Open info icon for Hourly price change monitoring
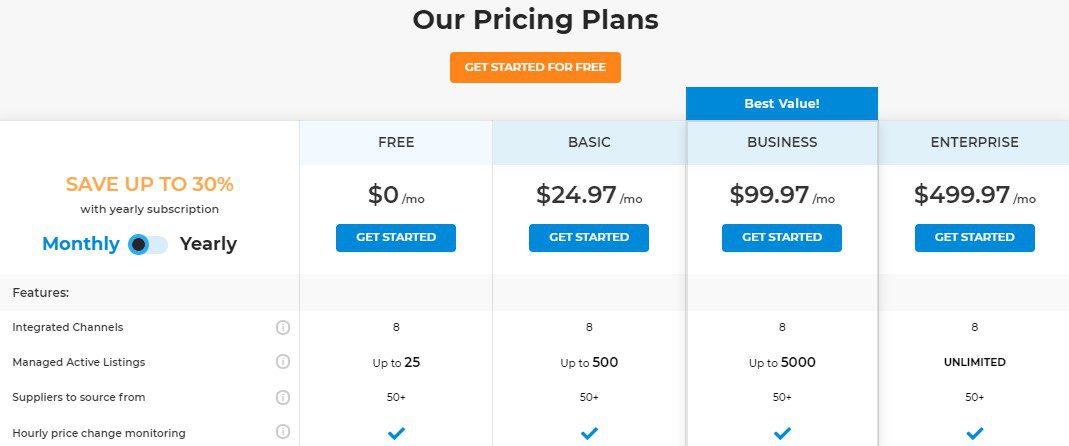Screen dimensions: 1069x446 [x=283, y=432]
